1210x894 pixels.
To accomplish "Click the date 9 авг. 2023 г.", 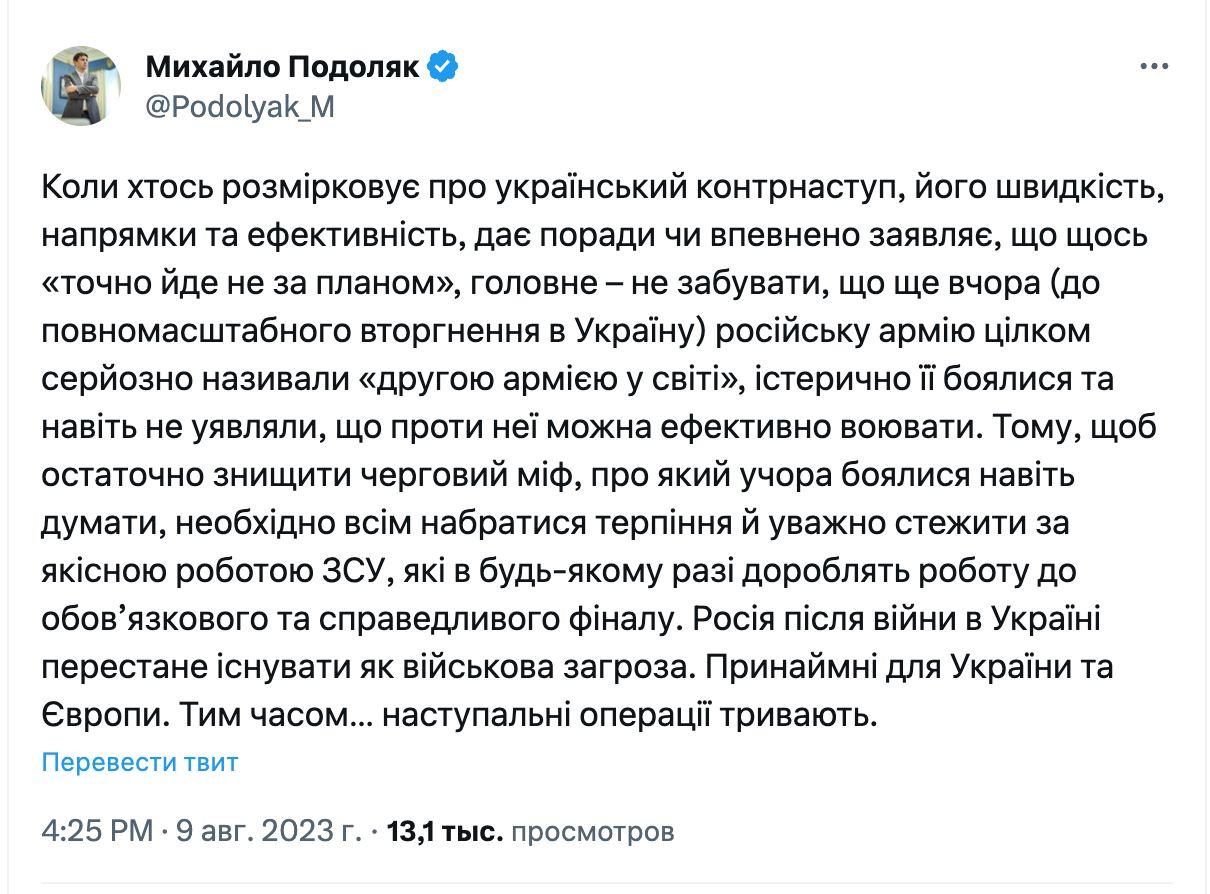I will tap(270, 831).
